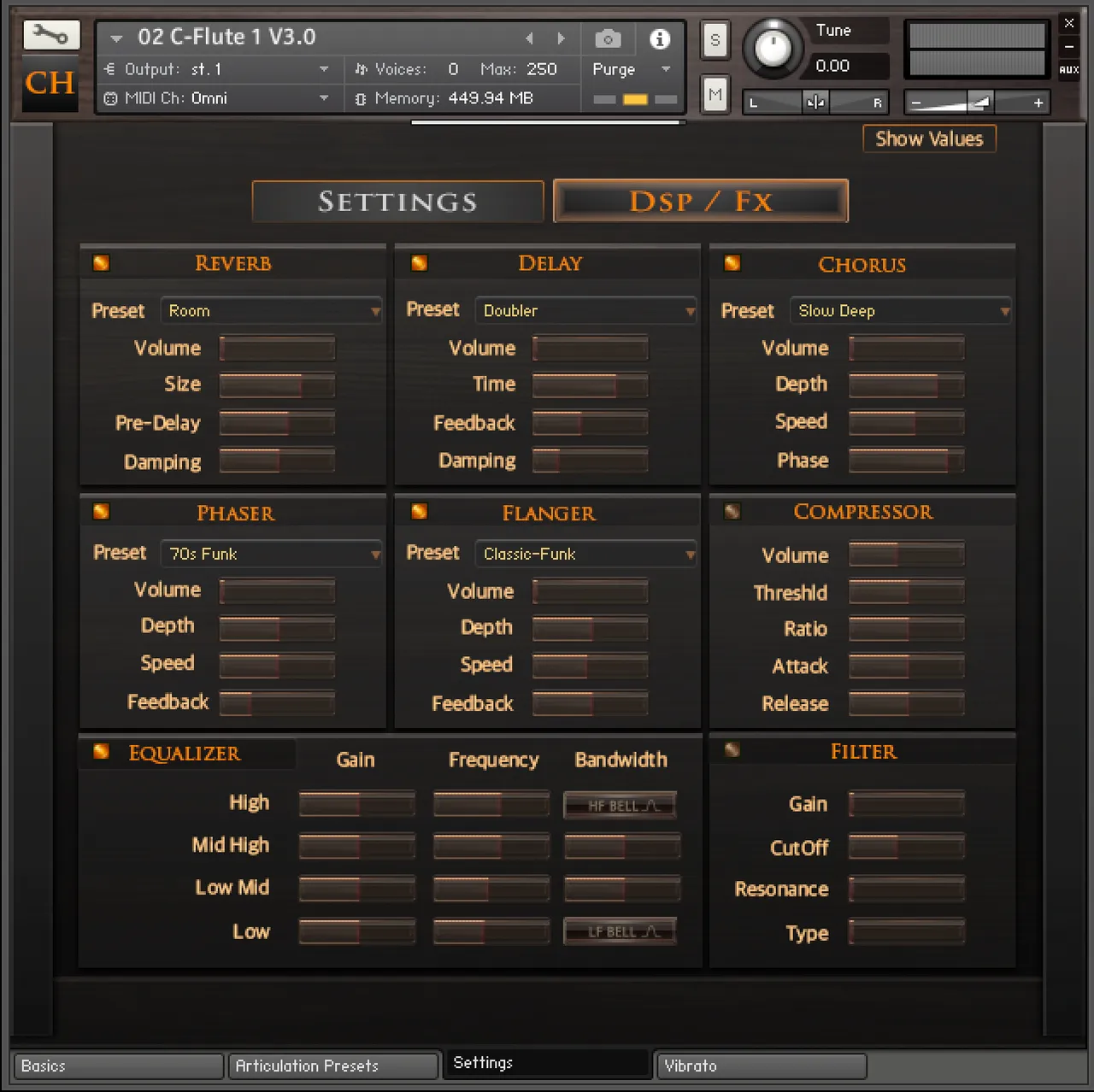Toggle the Chorus power button
The width and height of the screenshot is (1094, 1092).
[732, 263]
